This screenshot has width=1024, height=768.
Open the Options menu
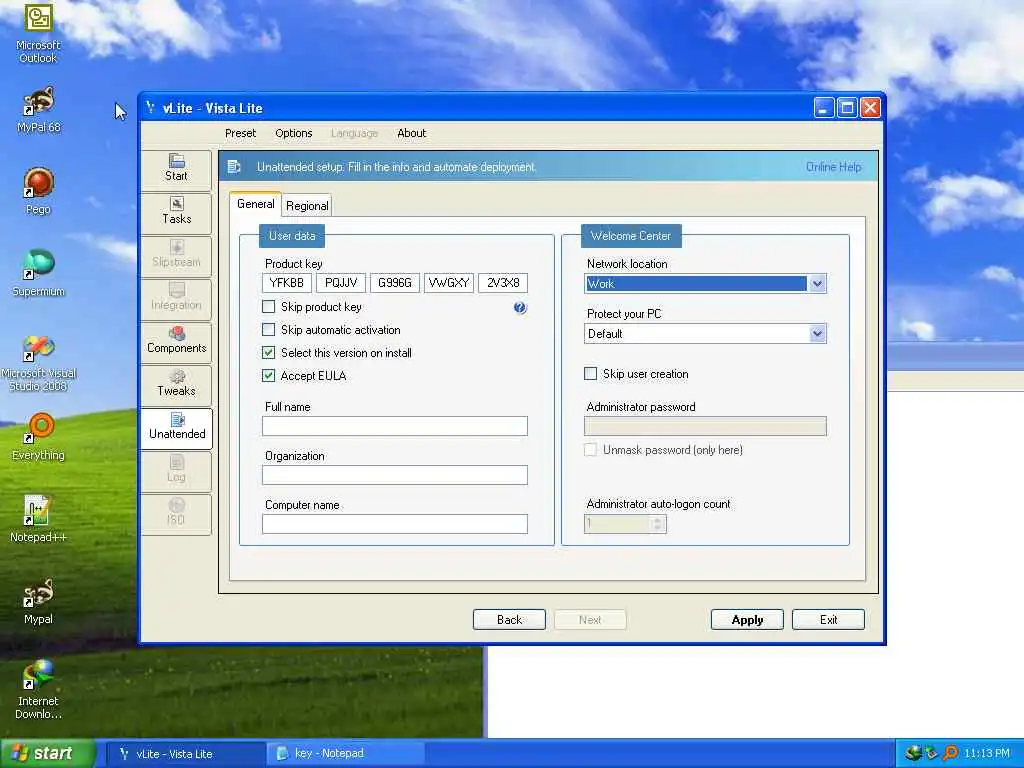click(294, 133)
